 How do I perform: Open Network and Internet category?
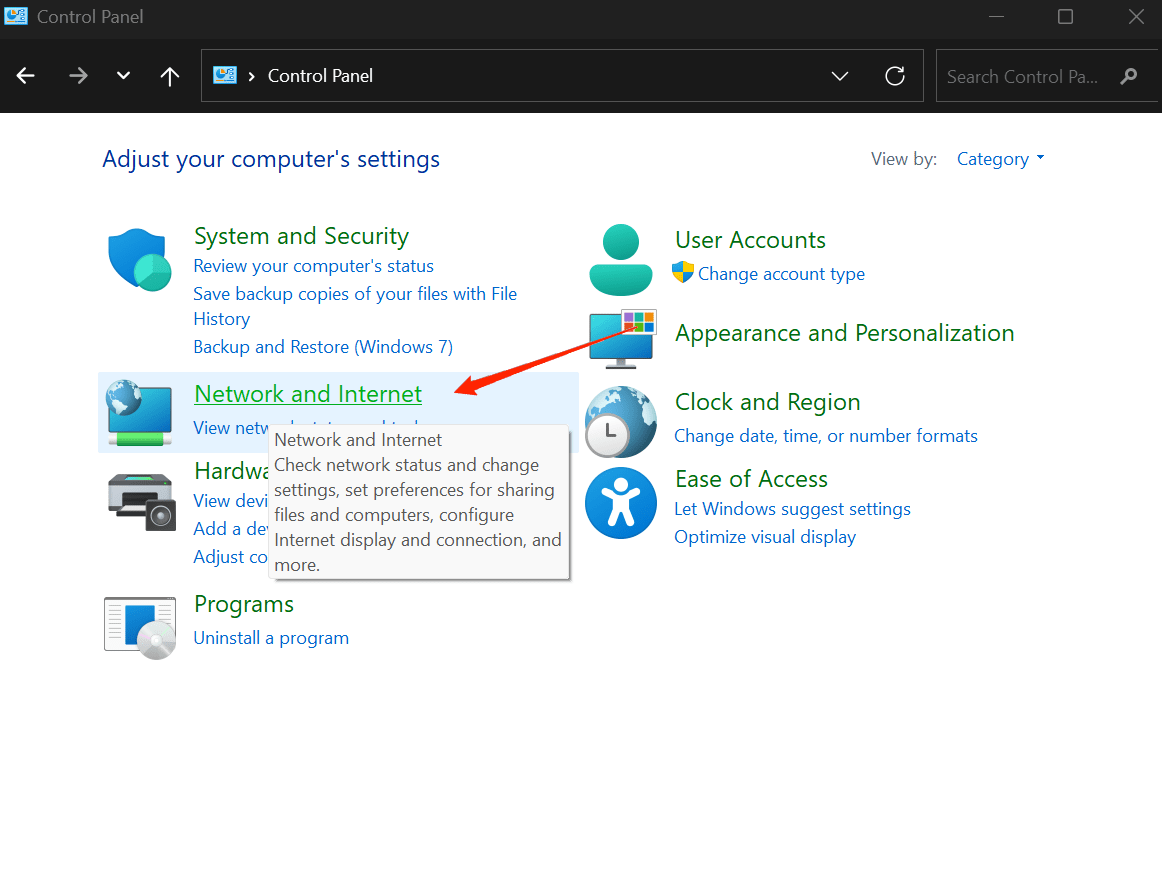pos(308,394)
